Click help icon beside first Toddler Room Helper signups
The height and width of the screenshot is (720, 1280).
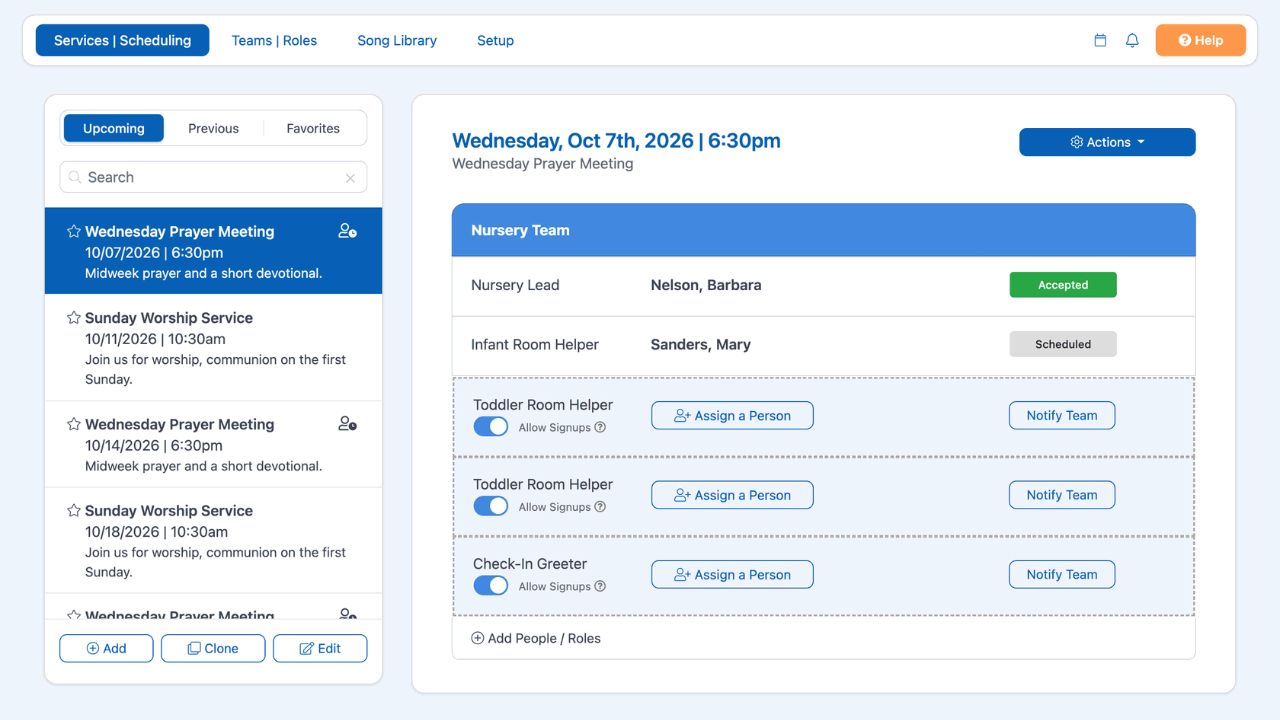coord(600,428)
